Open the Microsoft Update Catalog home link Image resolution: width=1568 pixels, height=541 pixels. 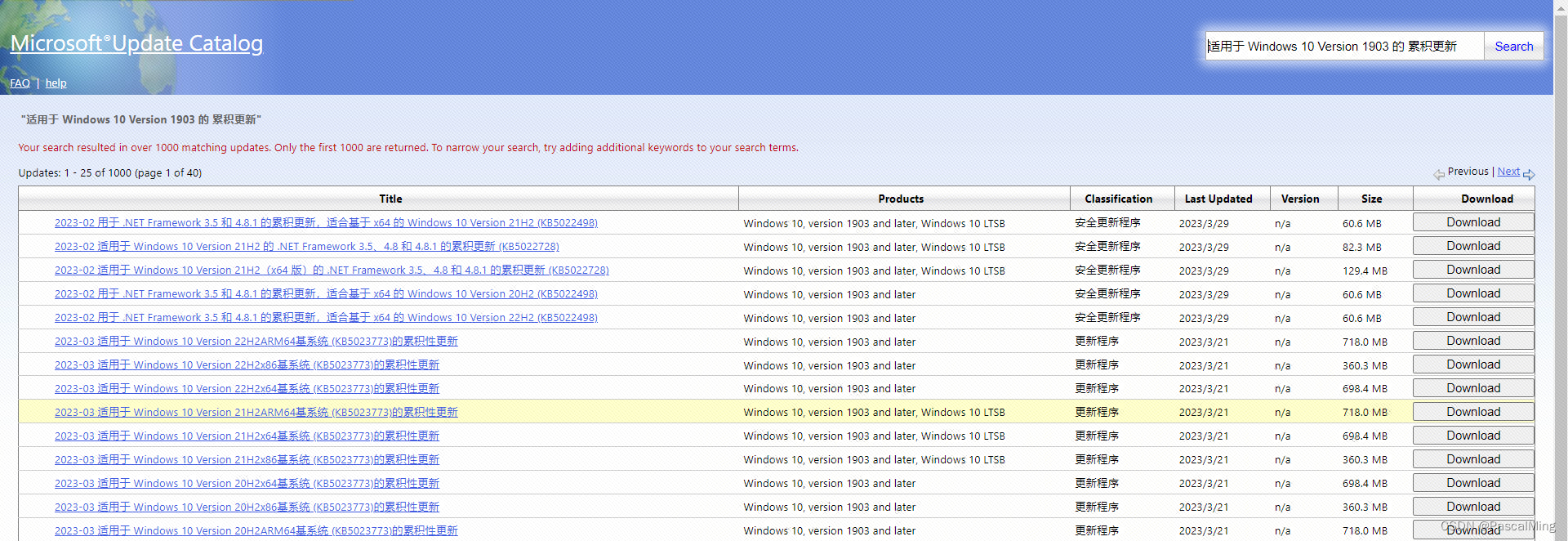pyautogui.click(x=136, y=43)
